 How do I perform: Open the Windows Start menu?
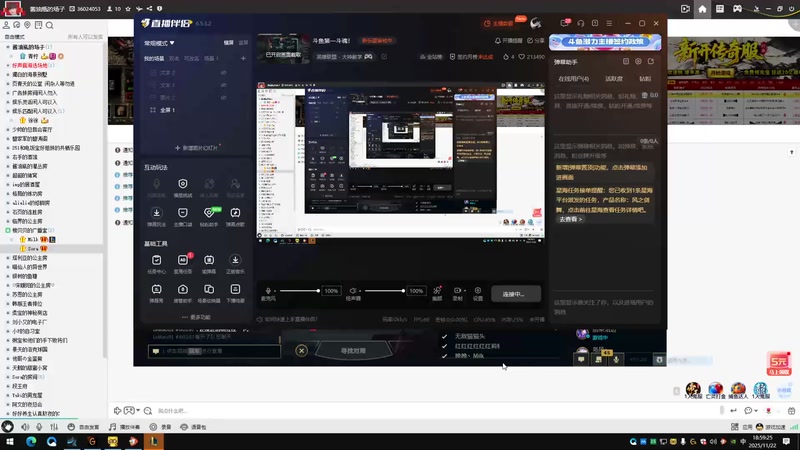9,441
